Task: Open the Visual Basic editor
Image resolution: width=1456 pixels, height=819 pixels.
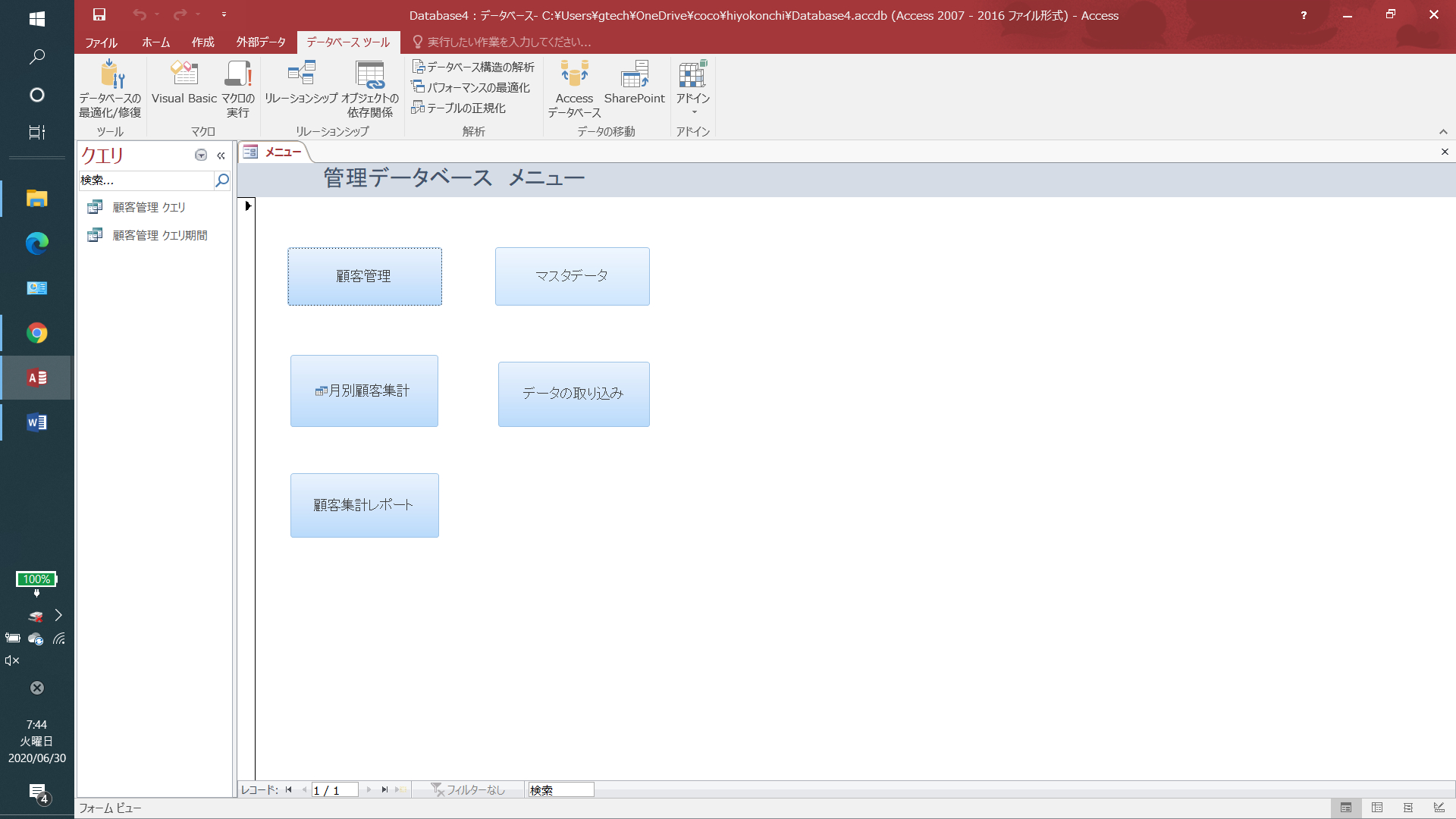Action: tap(184, 76)
